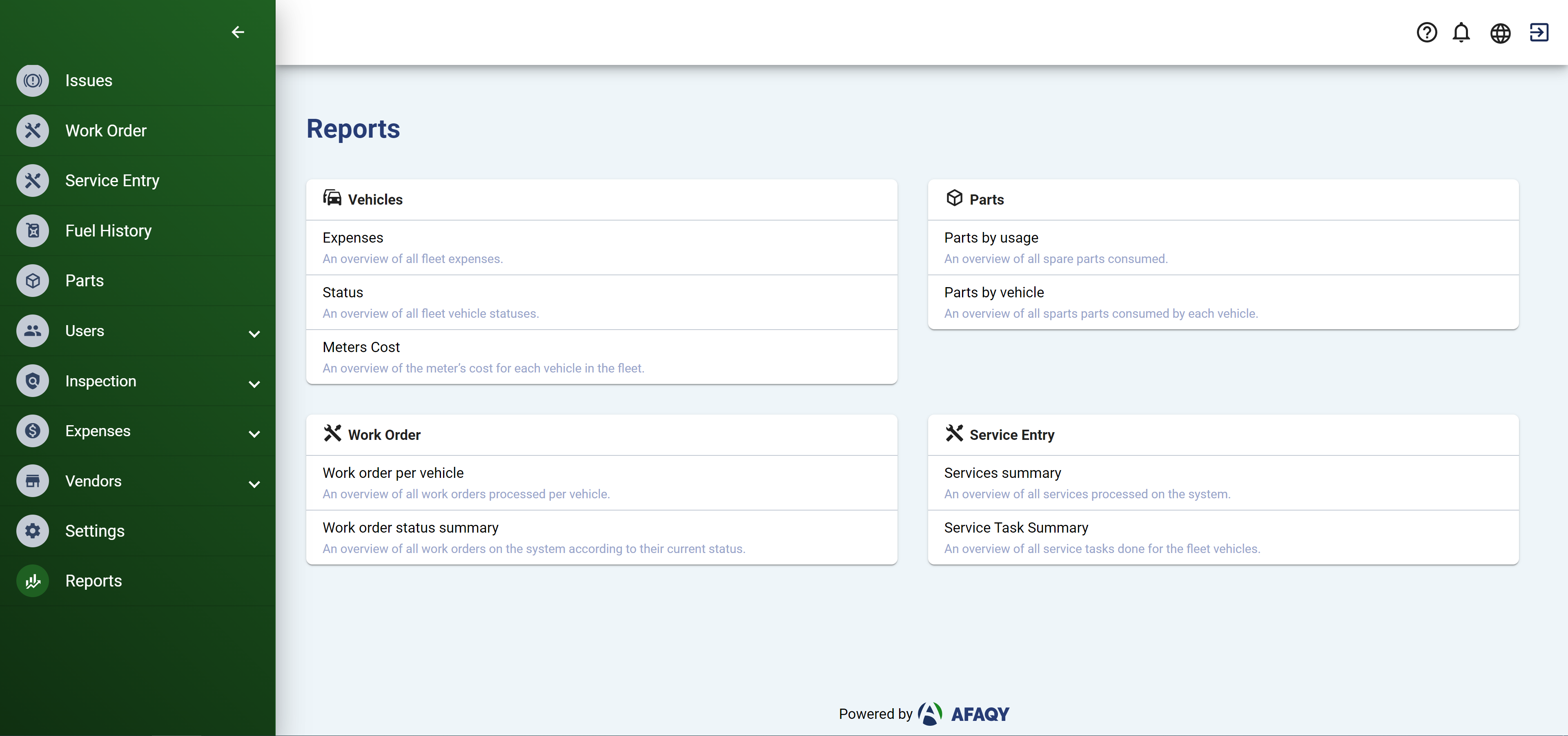Click 'An overview of all fleet vehicle statuses.' text

point(431,314)
